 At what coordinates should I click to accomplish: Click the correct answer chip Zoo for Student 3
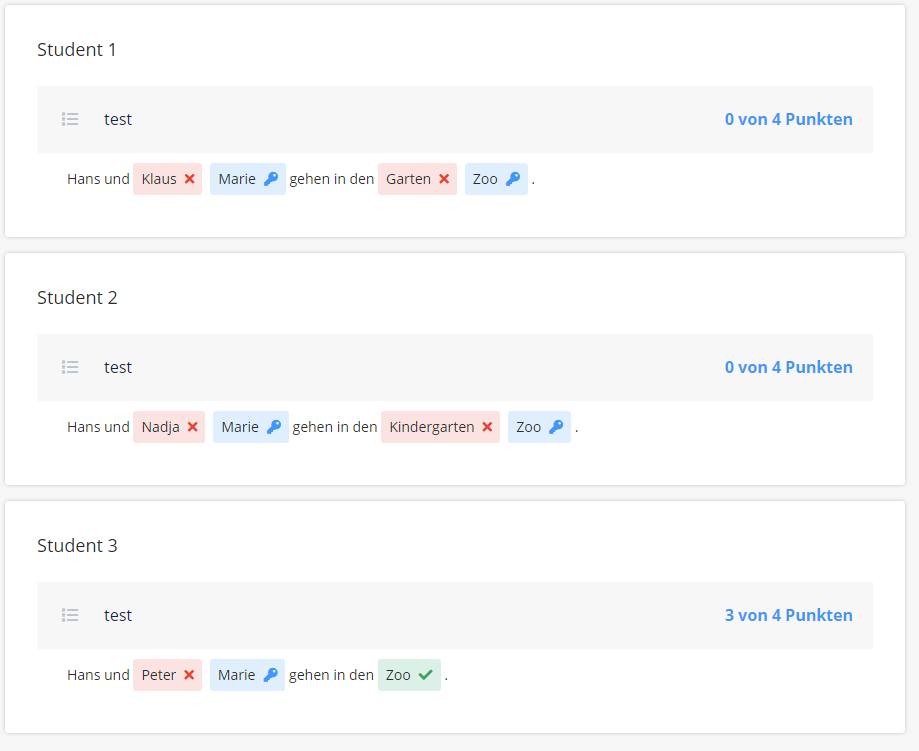[x=399, y=675]
